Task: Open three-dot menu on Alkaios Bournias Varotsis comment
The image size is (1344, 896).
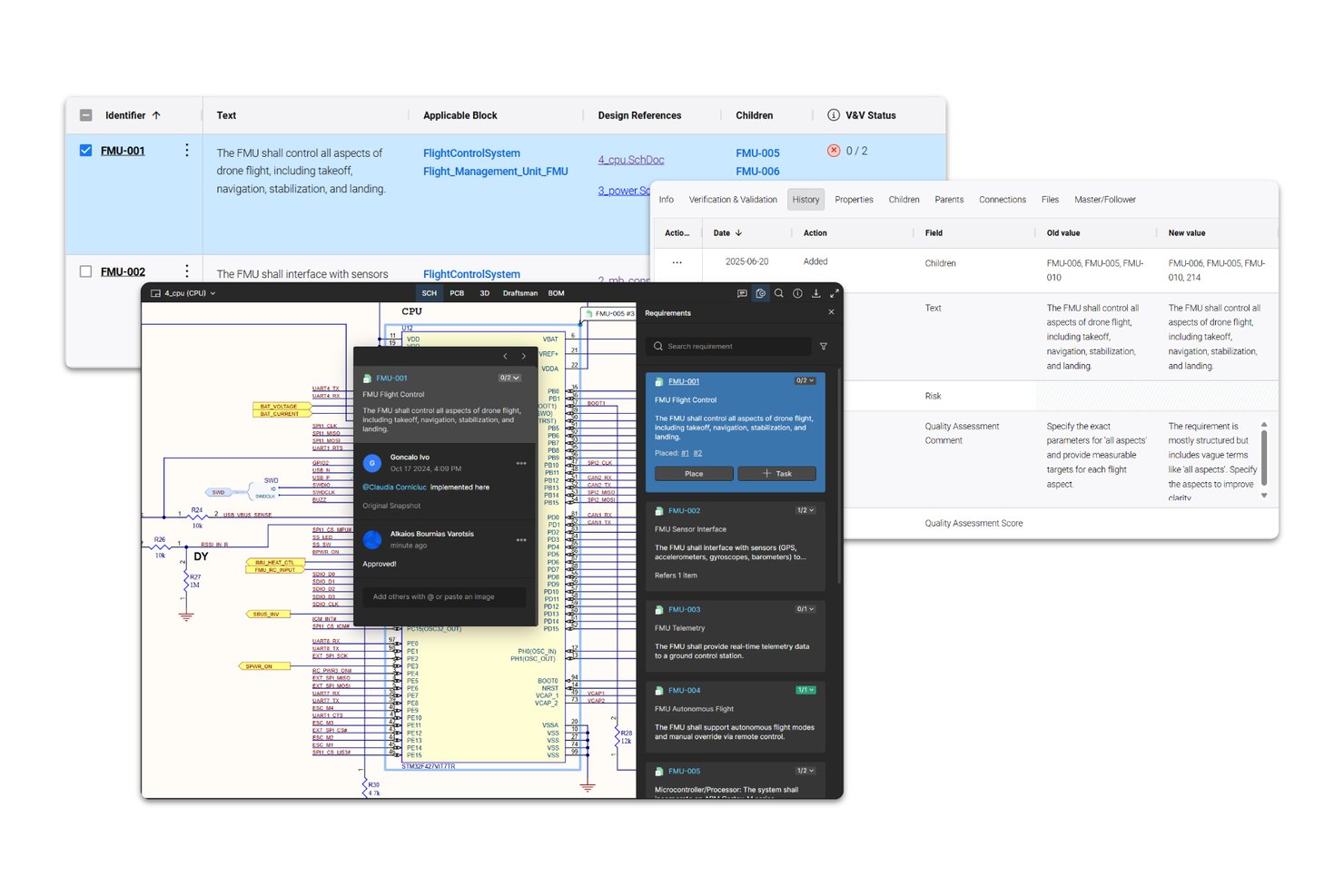Action: point(521,539)
